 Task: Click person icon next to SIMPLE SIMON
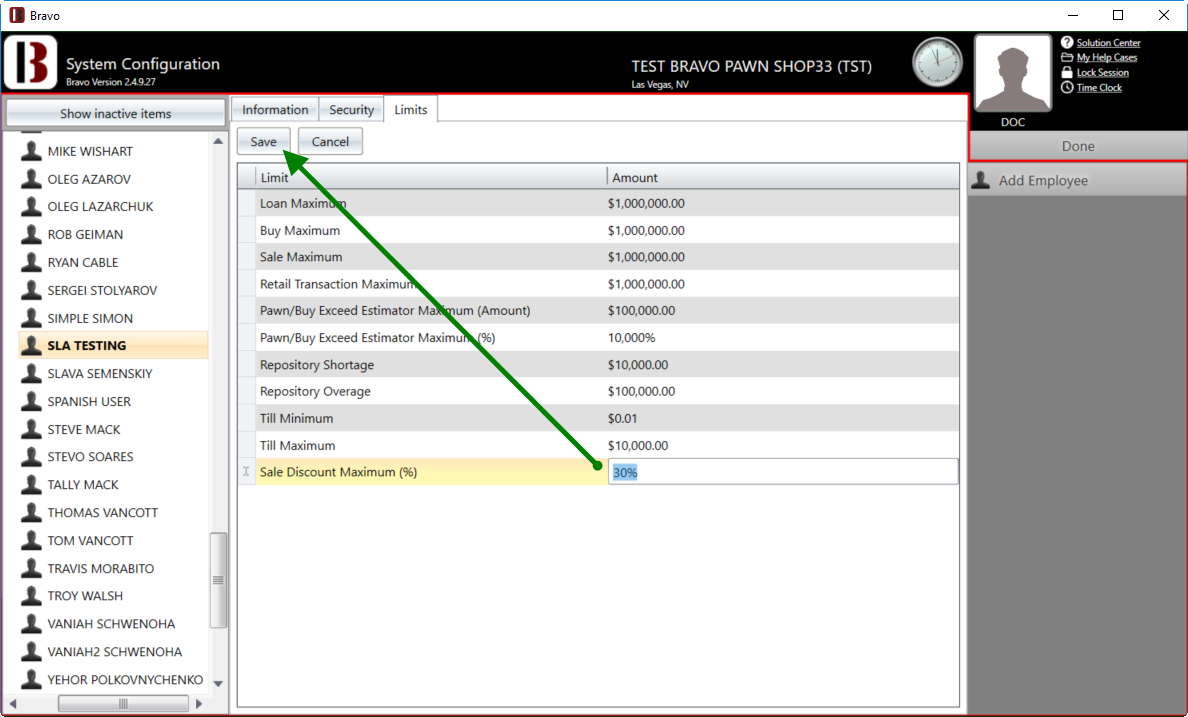tap(31, 318)
